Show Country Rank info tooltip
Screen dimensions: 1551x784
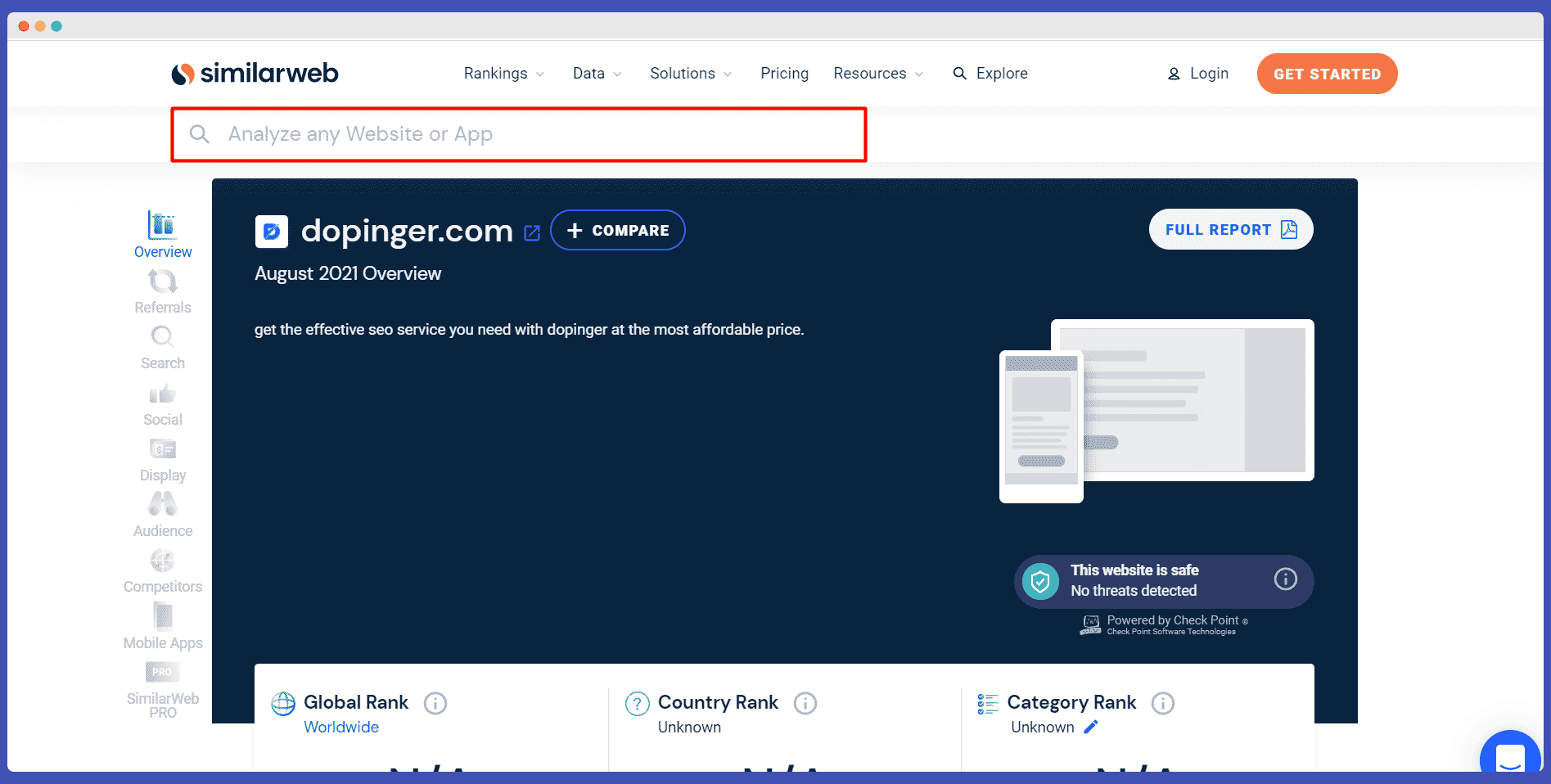click(805, 703)
